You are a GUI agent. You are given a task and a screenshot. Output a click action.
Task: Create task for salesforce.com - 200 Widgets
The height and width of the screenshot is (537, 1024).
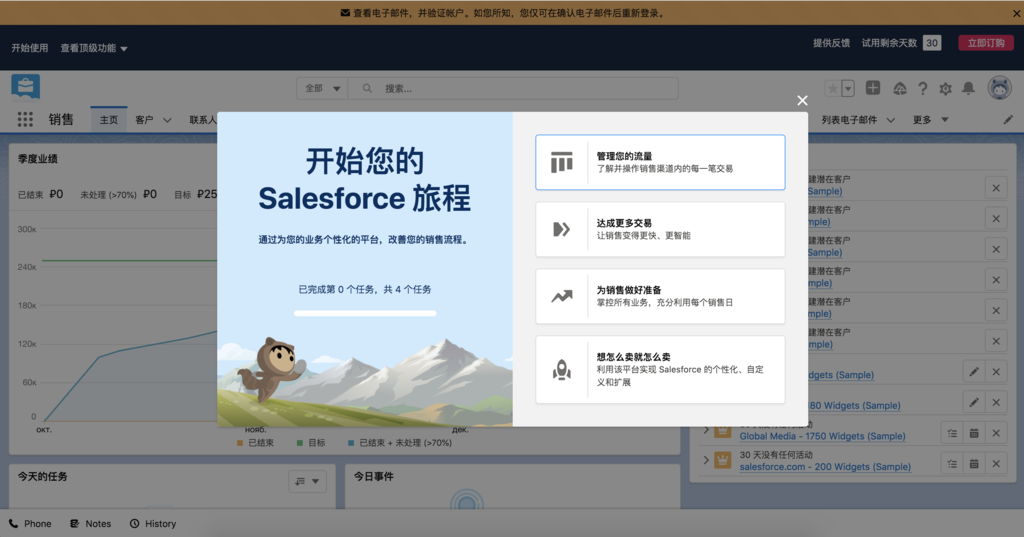point(952,464)
